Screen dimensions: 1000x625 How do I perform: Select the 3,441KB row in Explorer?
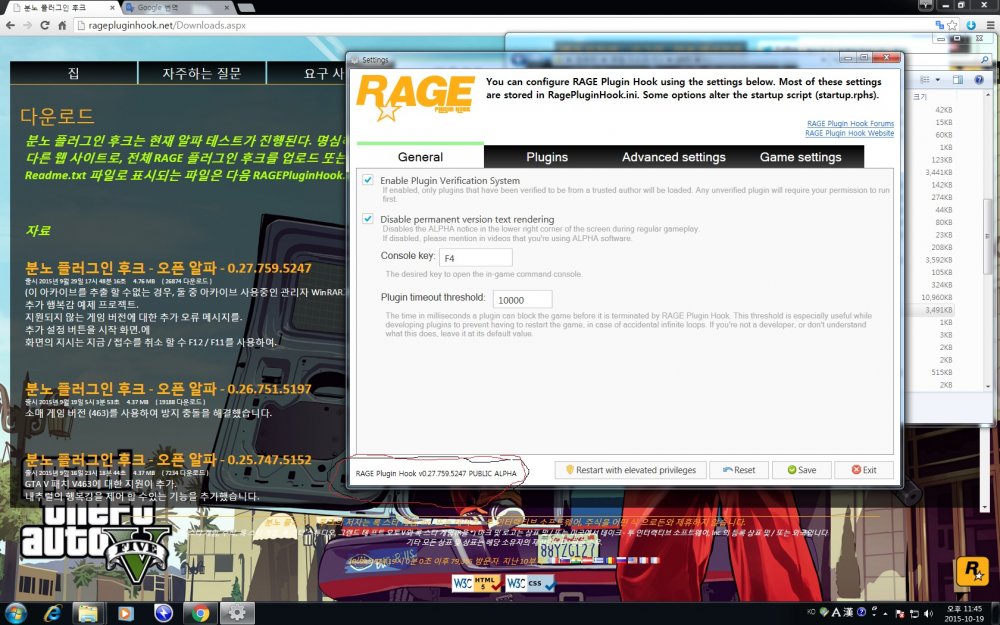point(939,172)
